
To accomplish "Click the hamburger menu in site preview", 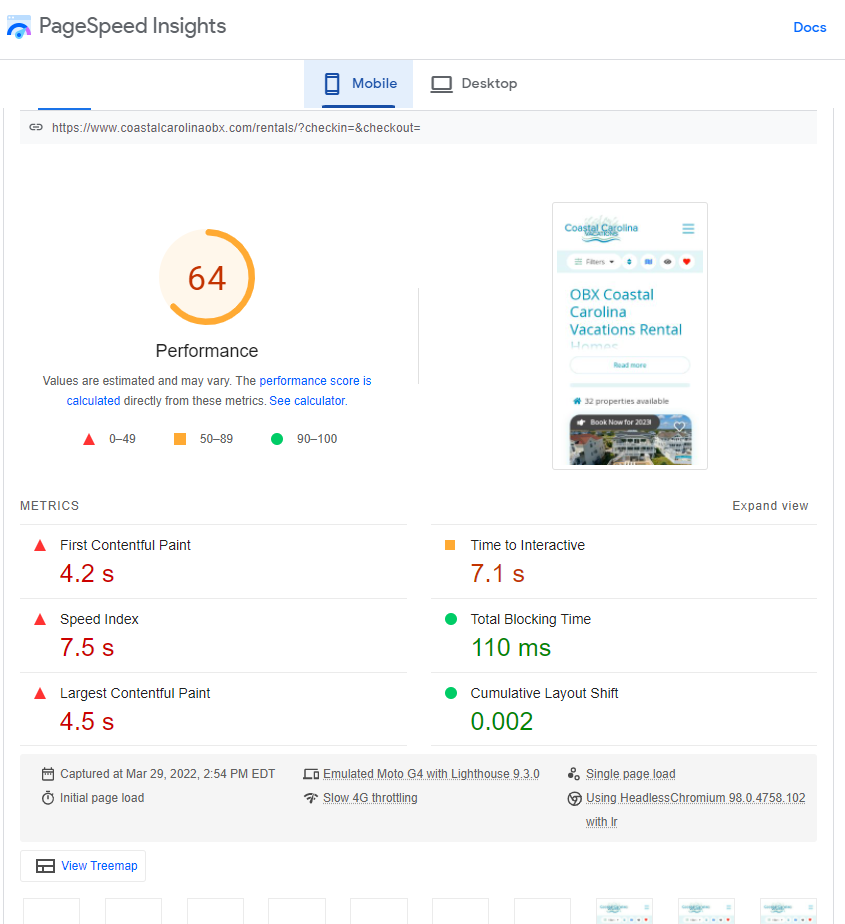I will 688,229.
